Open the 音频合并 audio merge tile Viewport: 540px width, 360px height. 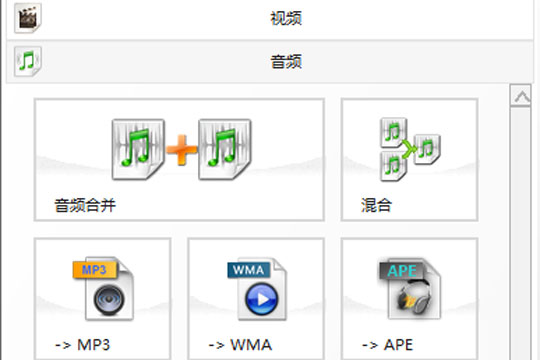[179, 160]
